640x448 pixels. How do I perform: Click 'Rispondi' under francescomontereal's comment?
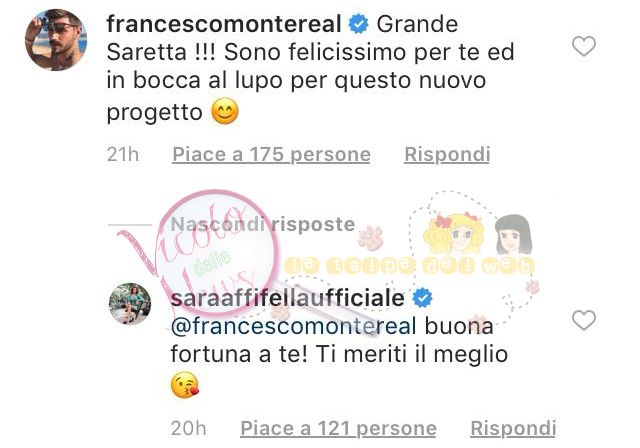tap(447, 155)
